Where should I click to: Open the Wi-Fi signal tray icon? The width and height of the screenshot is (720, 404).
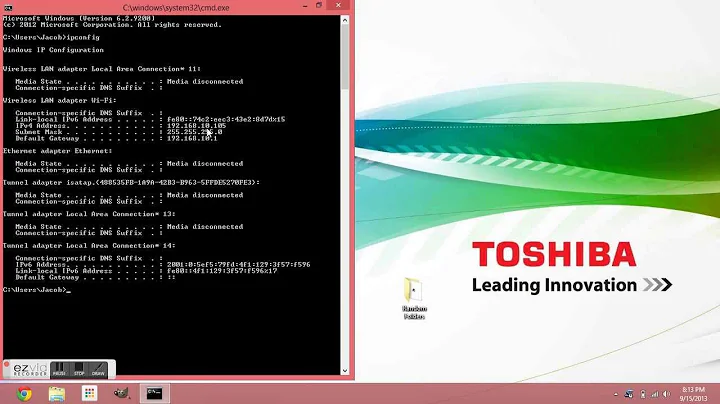pyautogui.click(x=654, y=394)
